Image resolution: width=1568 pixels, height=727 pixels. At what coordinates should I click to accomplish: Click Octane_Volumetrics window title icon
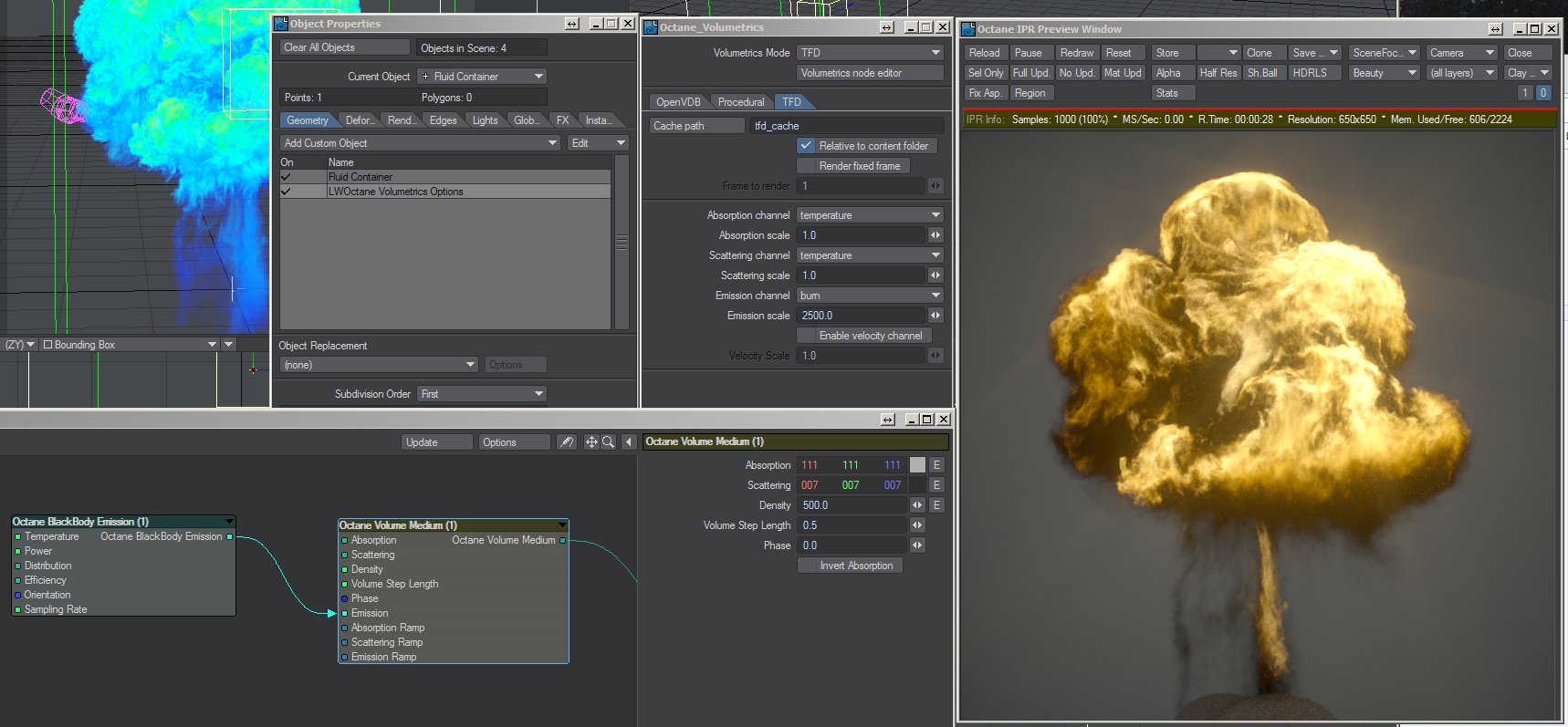click(651, 27)
